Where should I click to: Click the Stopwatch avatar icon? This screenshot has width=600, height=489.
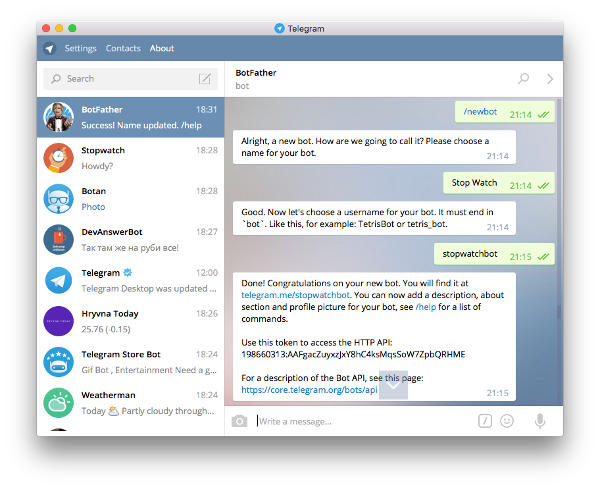click(x=59, y=158)
